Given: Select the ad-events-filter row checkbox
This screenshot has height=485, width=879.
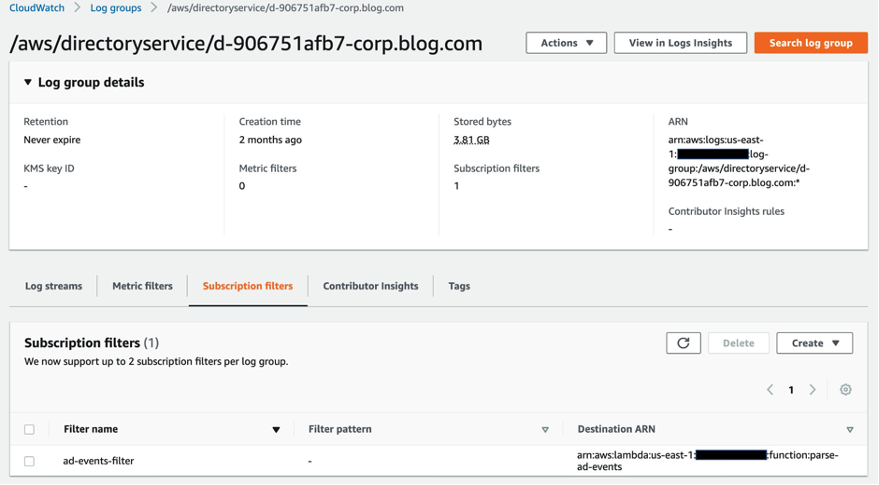Looking at the screenshot, I should [x=29, y=461].
